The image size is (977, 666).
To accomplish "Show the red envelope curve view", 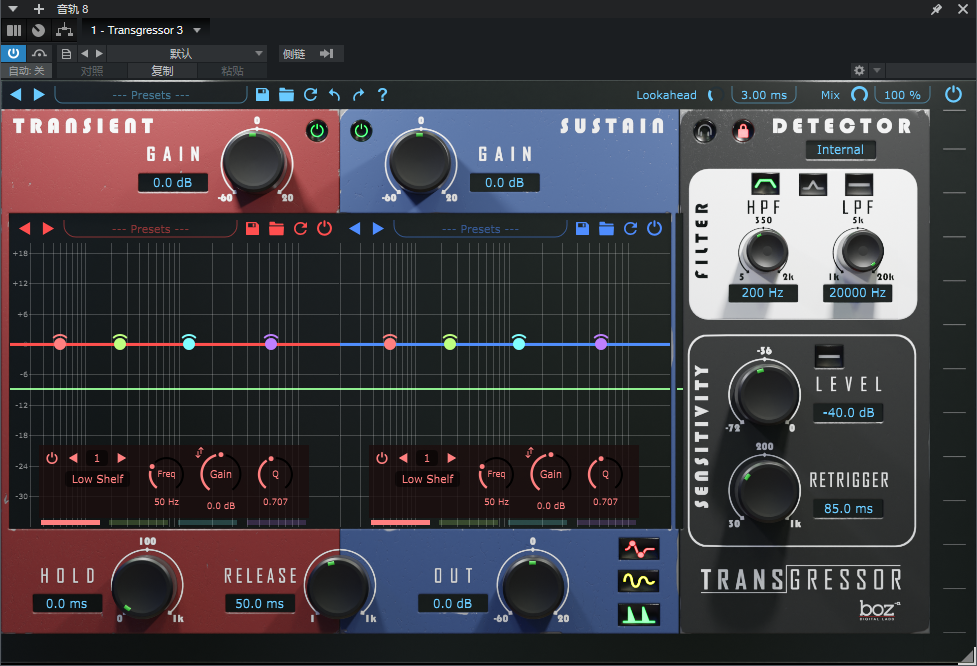I will click(639, 549).
